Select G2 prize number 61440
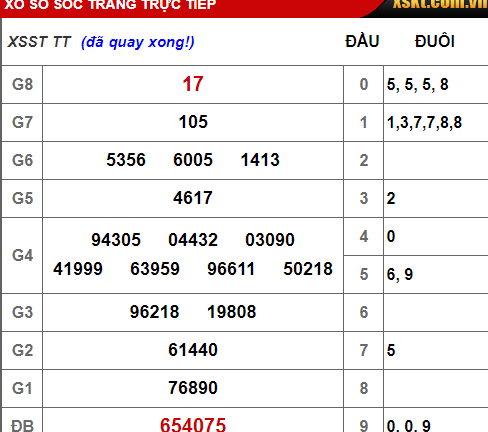Viewport: 488px width, 432px height. 193,350
